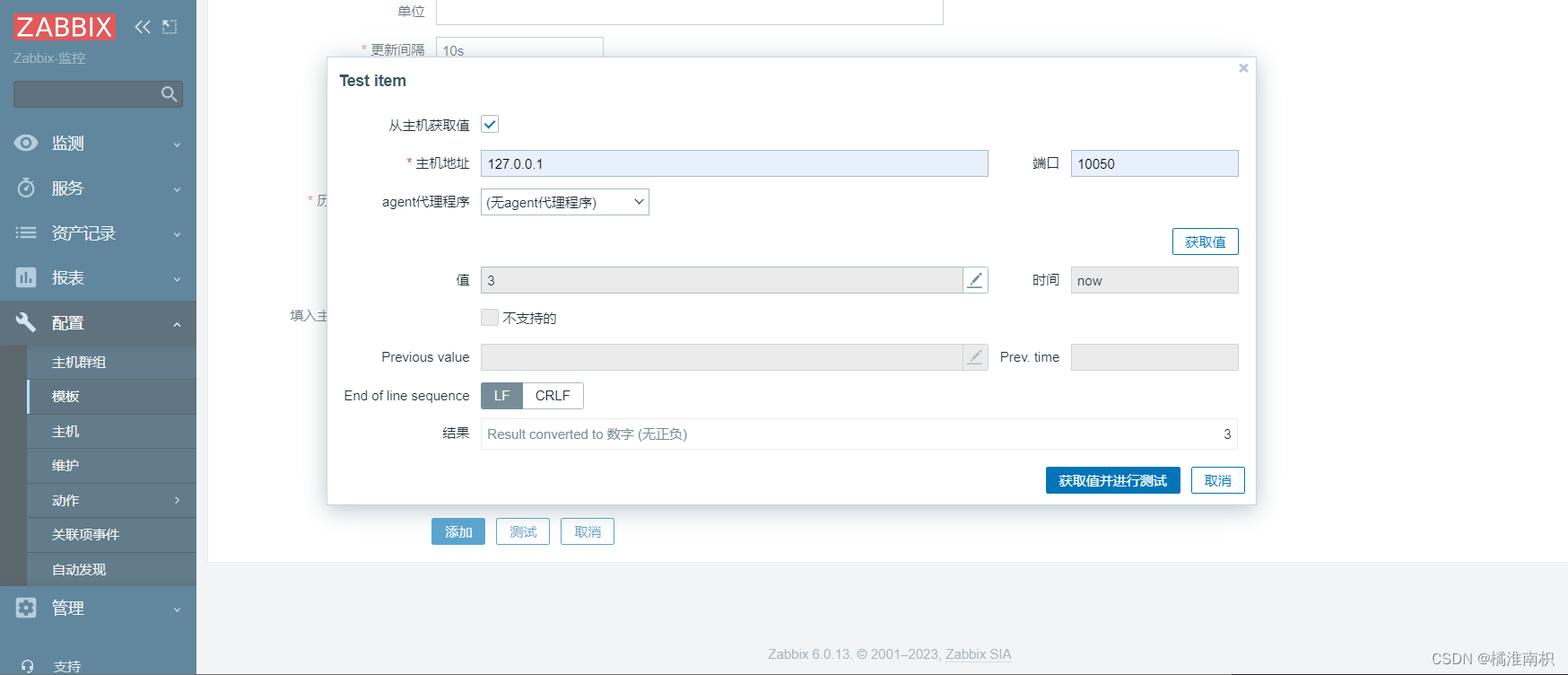Click 取消 button beside 测试
This screenshot has height=675, width=1568.
pyautogui.click(x=588, y=531)
